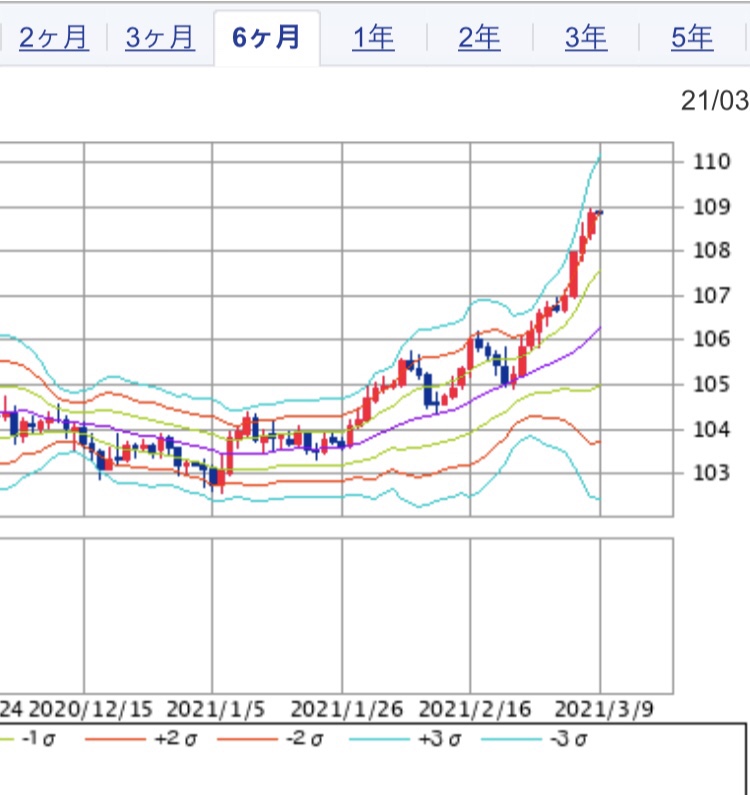Click the 2021/2/16 date label
The image size is (750, 795).
pyautogui.click(x=475, y=709)
